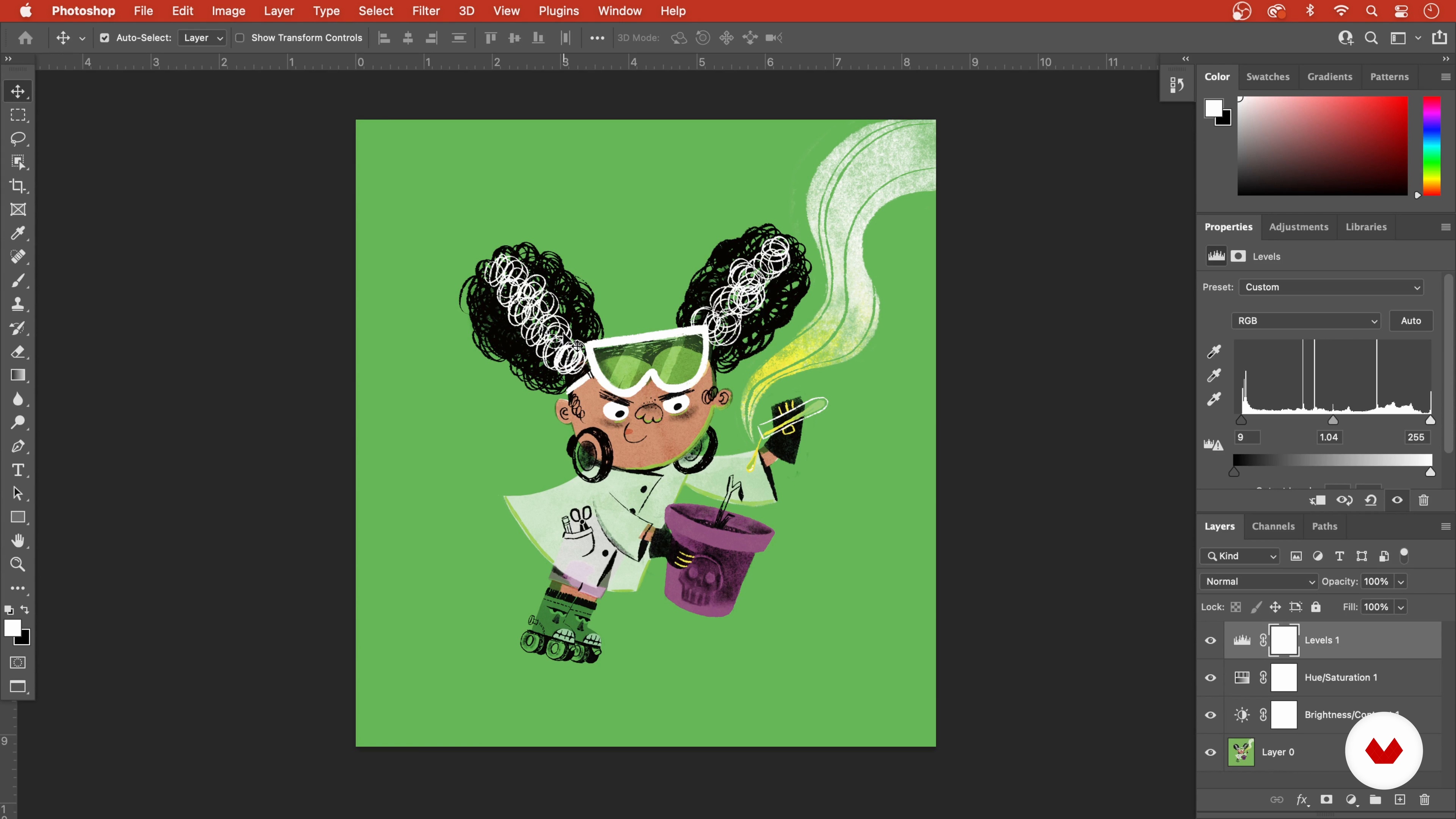Screen dimensions: 1456x819
Task: Clip Levels adjustment to layer below
Action: tap(1318, 500)
